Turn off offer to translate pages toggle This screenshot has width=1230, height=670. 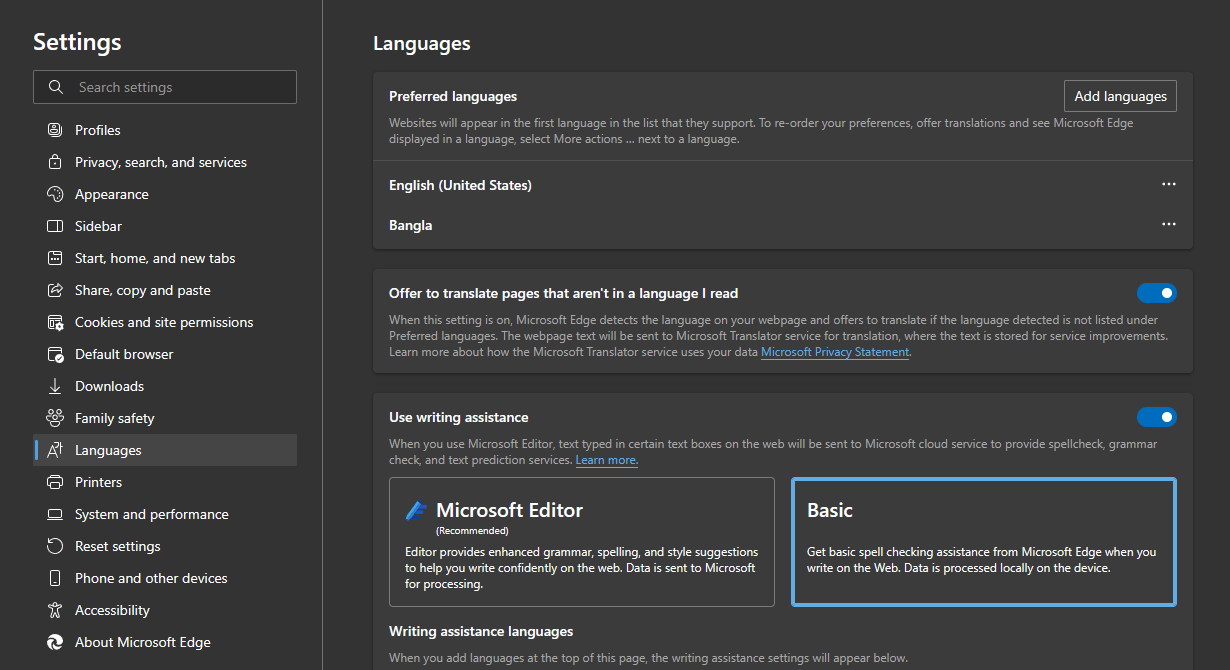click(1156, 293)
